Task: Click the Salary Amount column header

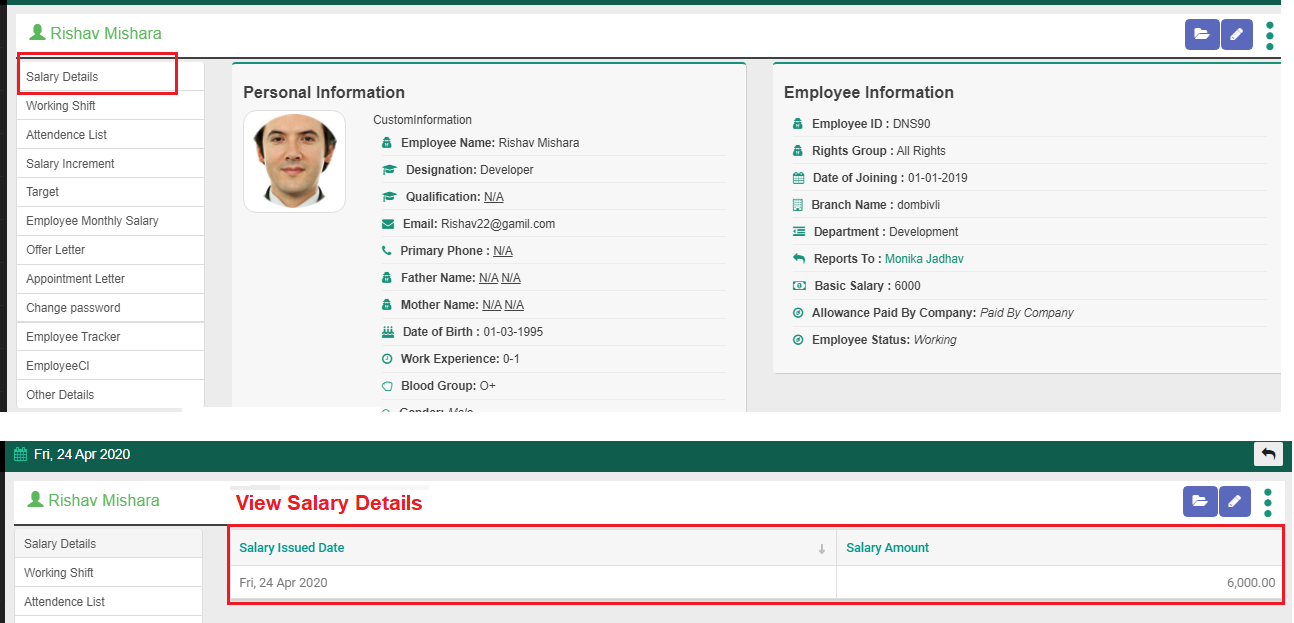Action: [x=887, y=547]
